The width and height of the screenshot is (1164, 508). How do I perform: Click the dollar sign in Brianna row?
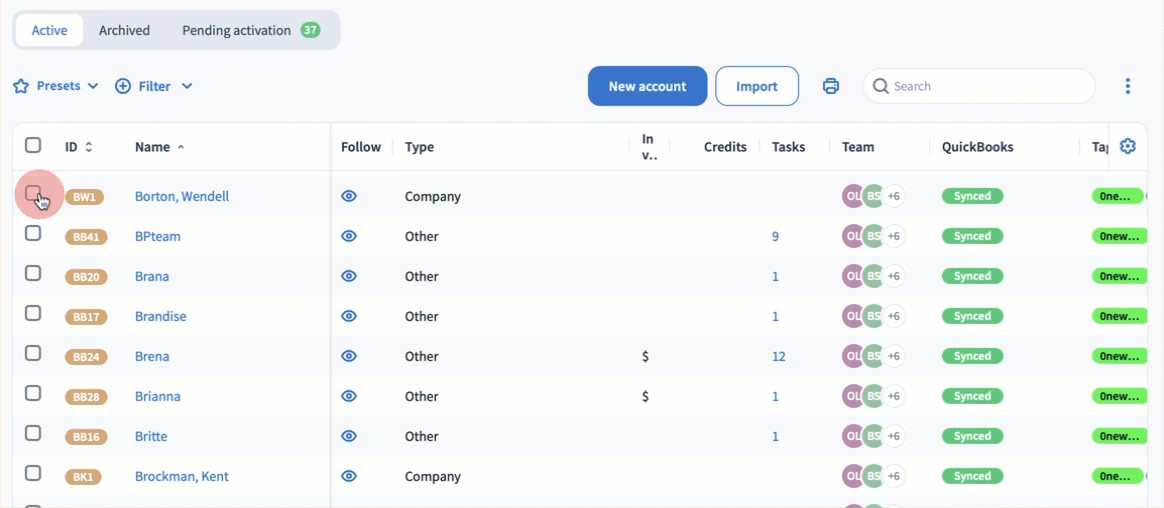point(645,396)
